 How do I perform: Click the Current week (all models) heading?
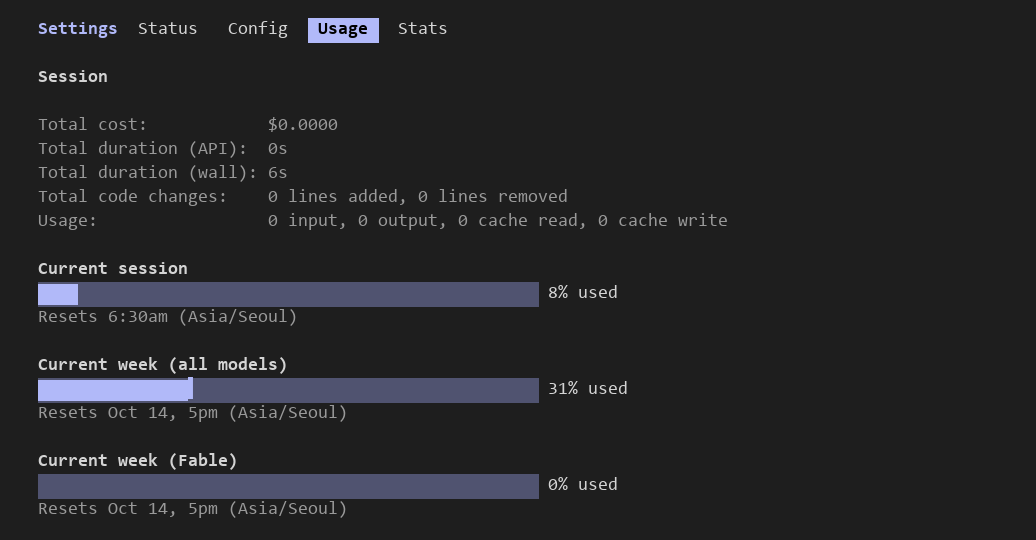point(163,365)
